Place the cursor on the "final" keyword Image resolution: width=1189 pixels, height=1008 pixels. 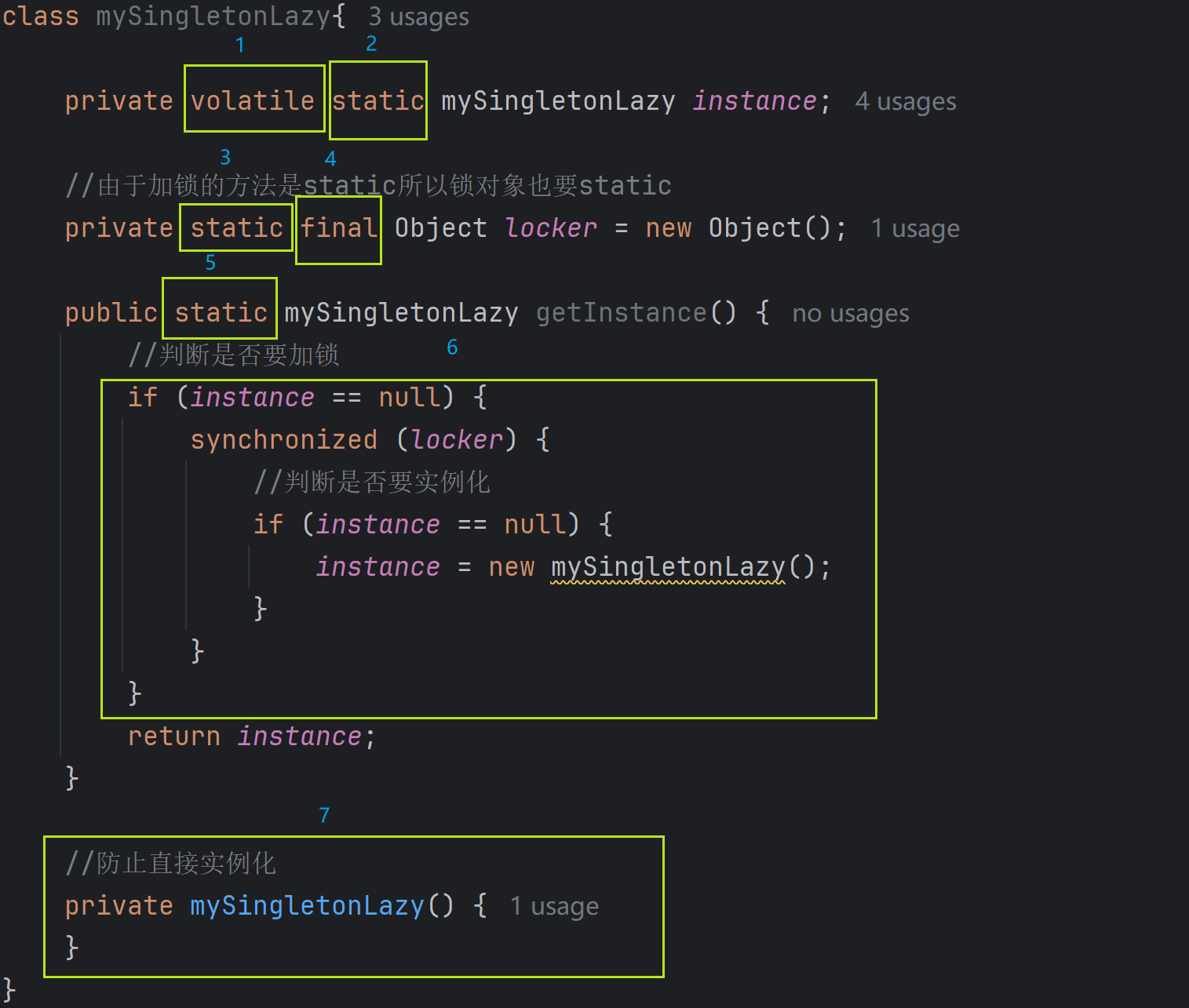[x=339, y=227]
